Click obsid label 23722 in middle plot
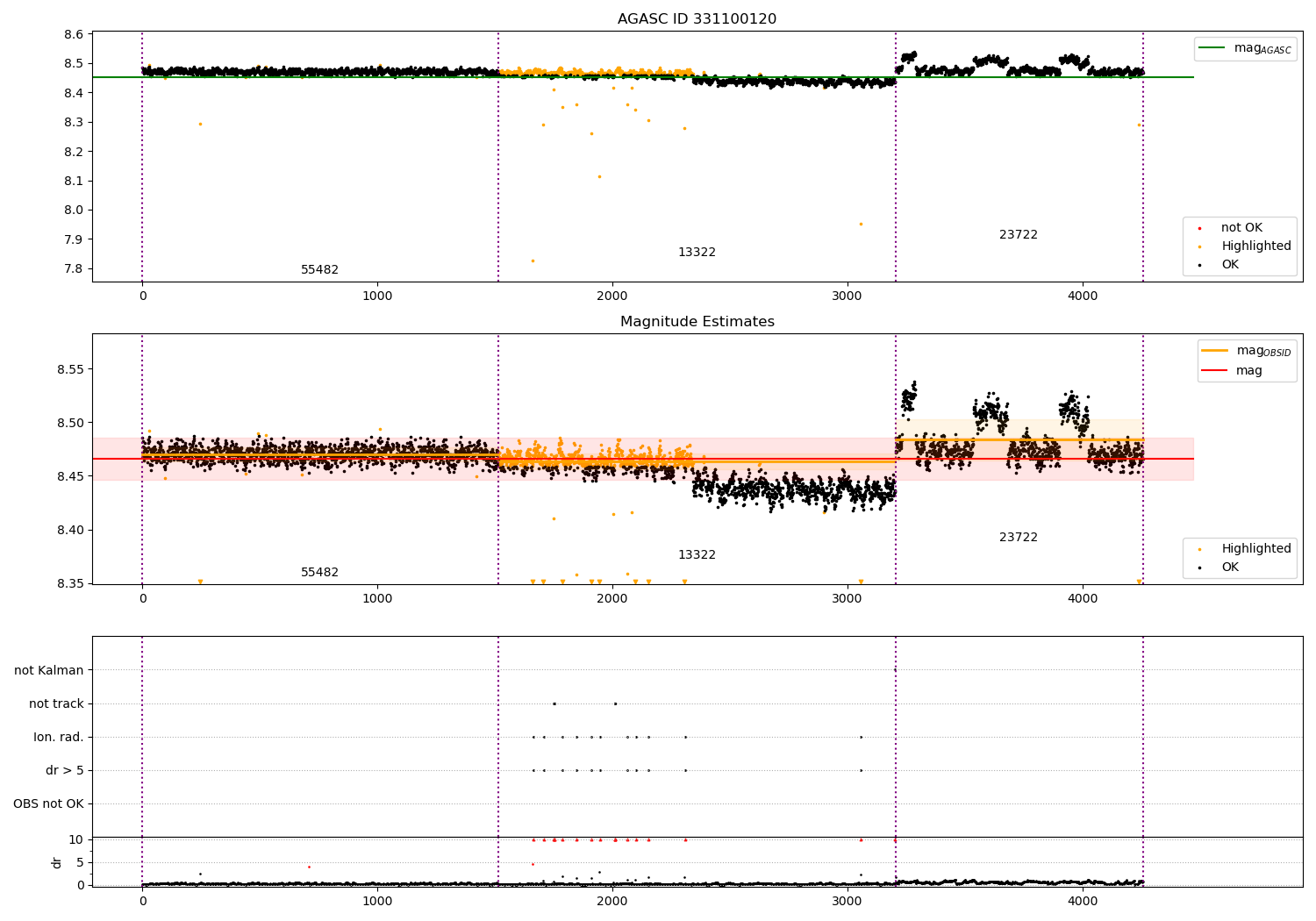 [x=1019, y=538]
